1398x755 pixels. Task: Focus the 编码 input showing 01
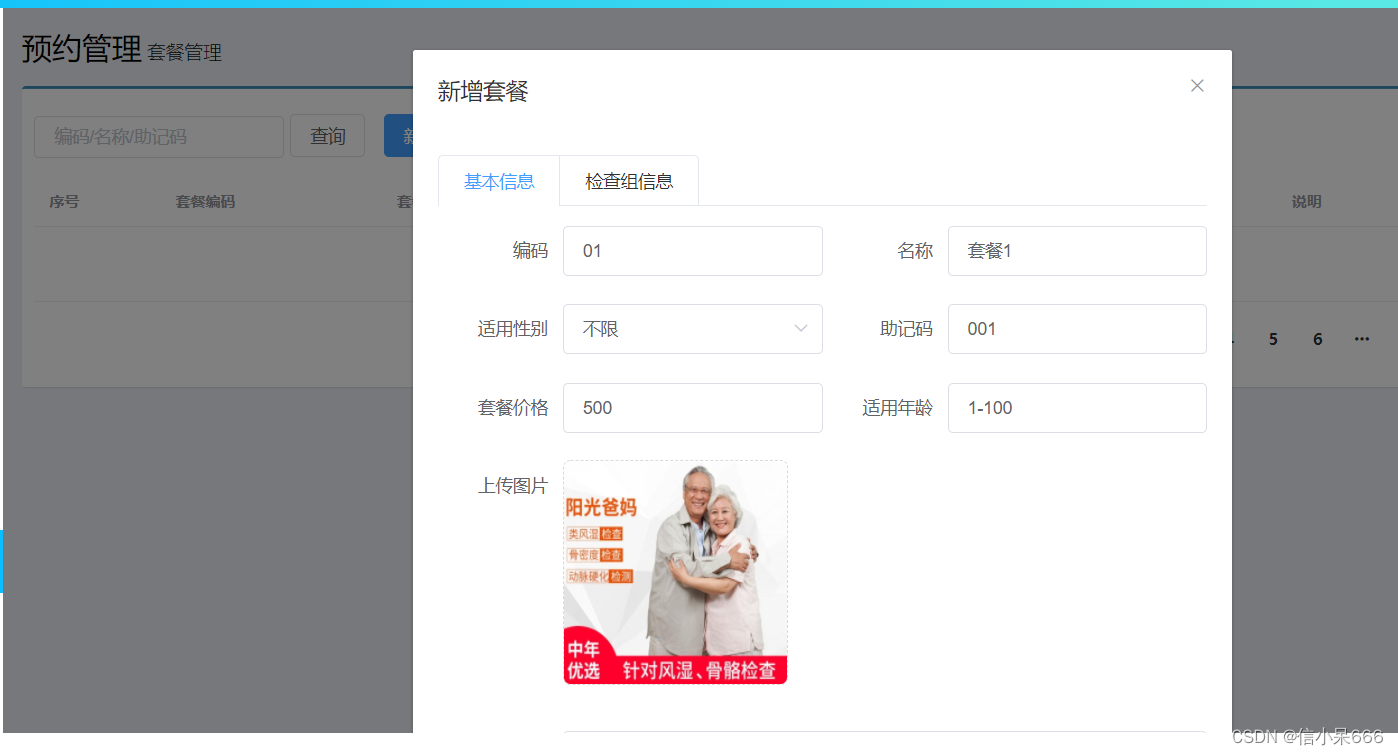click(x=693, y=250)
